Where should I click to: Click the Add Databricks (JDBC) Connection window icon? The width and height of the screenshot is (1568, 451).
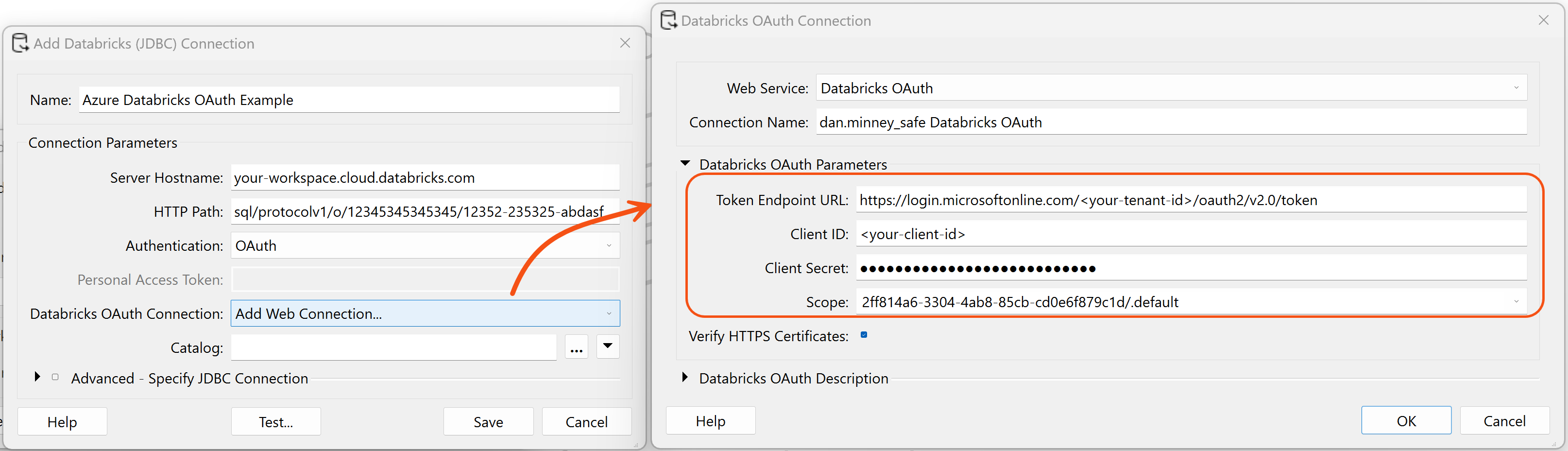point(20,43)
